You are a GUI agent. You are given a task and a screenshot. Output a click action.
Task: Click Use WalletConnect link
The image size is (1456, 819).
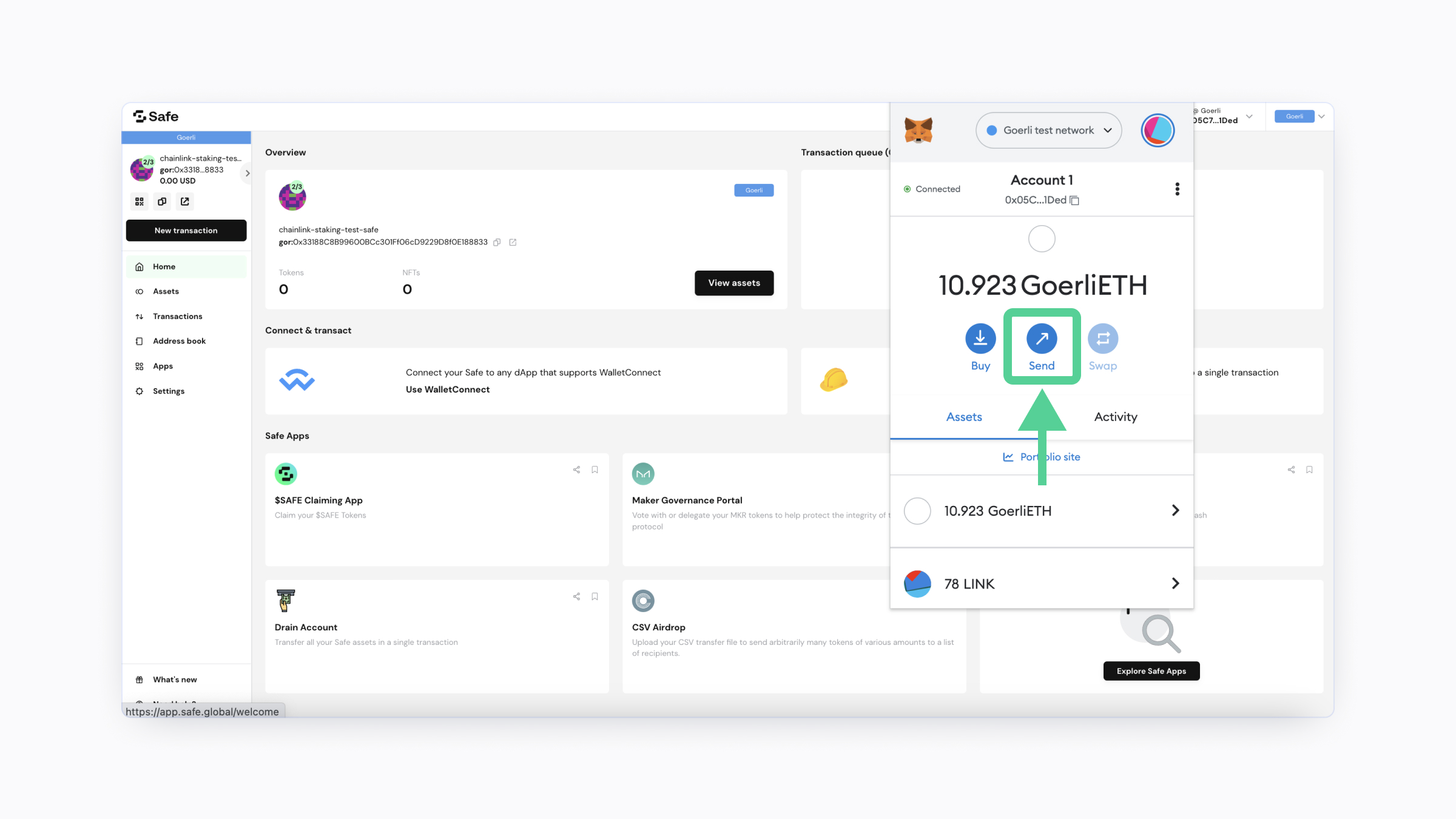(x=448, y=389)
